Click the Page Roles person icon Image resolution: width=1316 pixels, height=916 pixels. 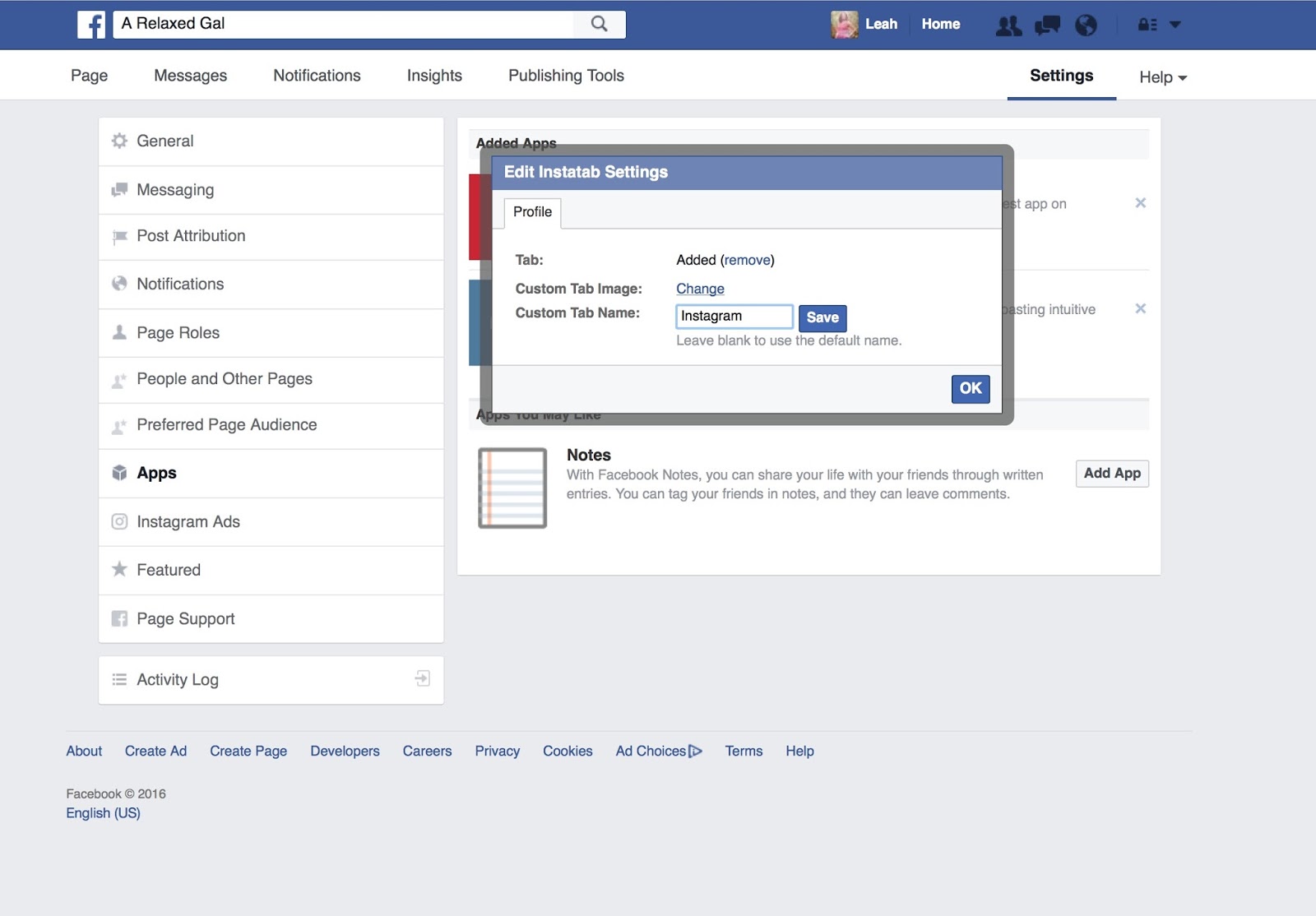(x=119, y=332)
